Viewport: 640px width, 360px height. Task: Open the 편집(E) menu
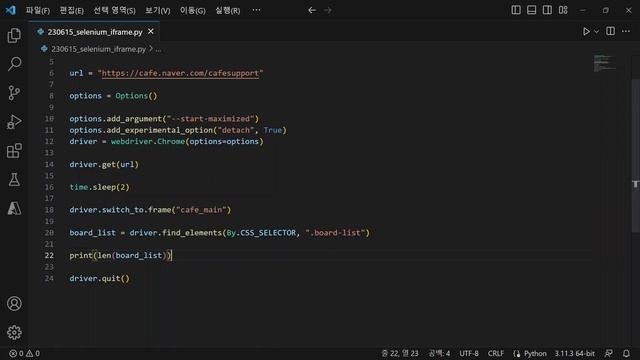pyautogui.click(x=71, y=11)
